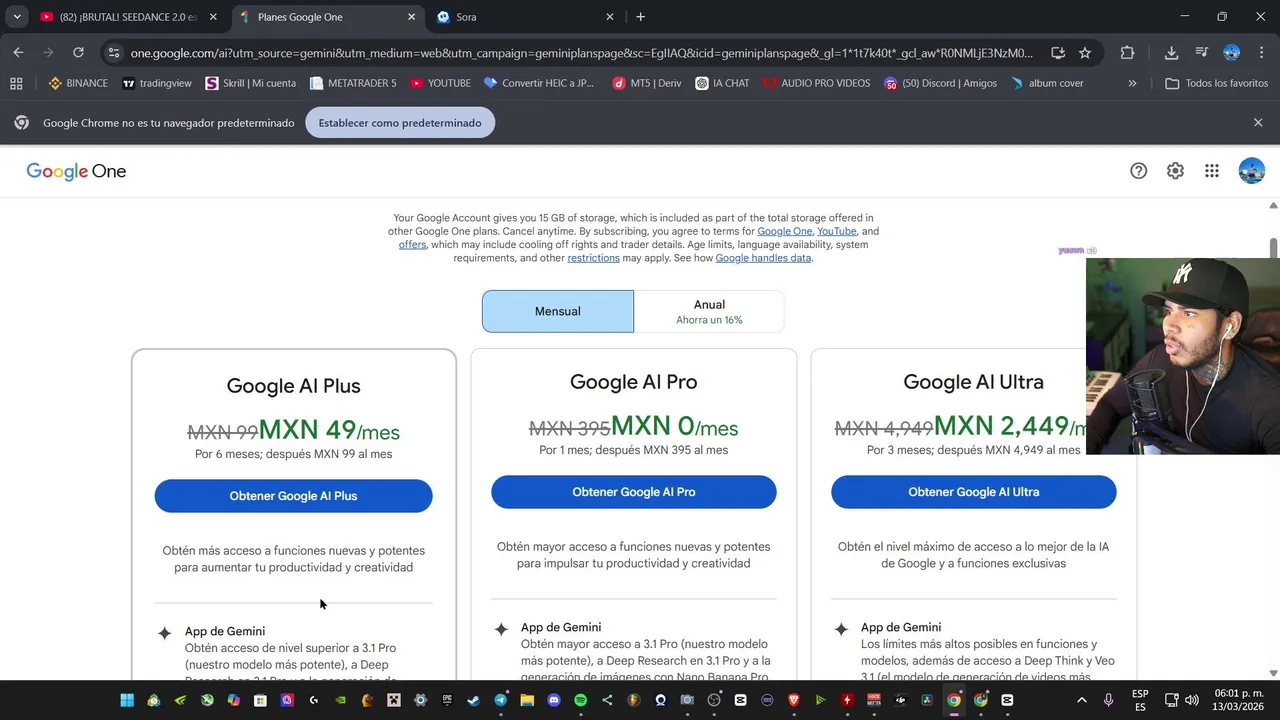Reload the current page

tap(78, 52)
